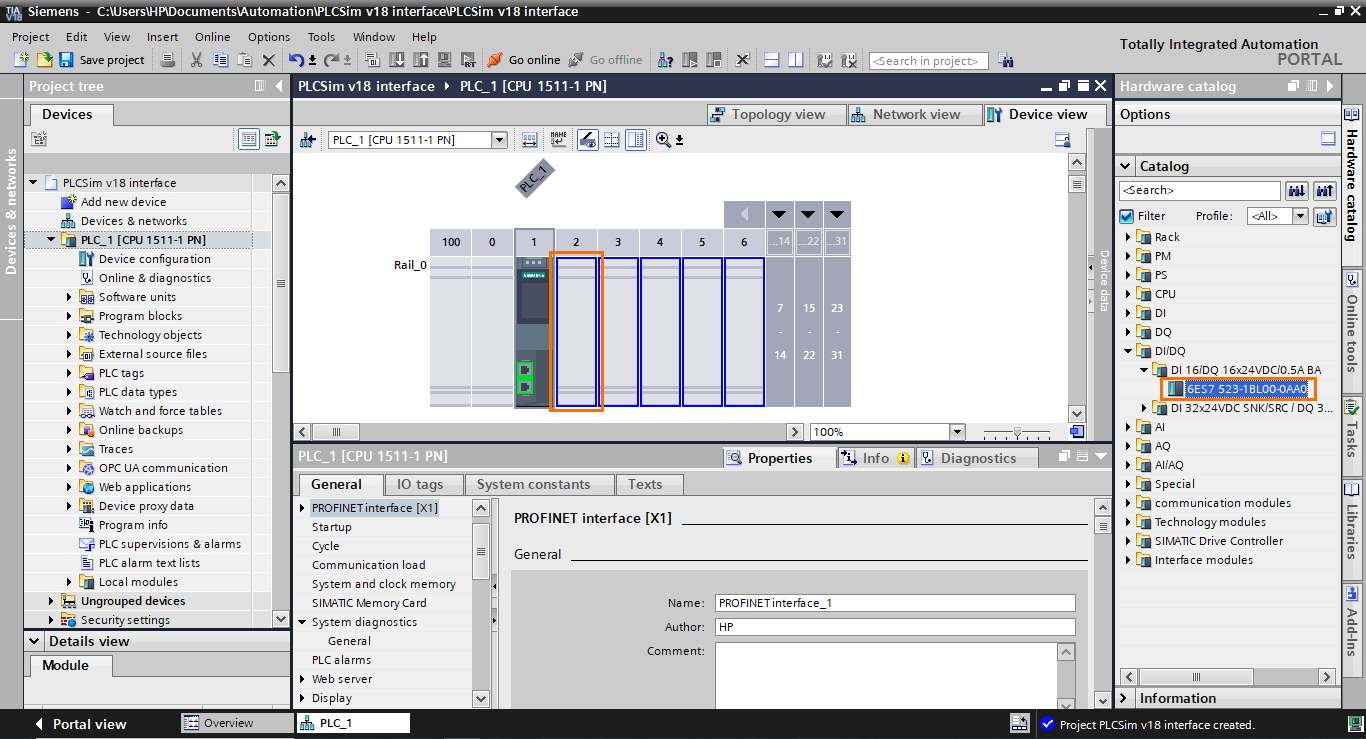Image resolution: width=1366 pixels, height=739 pixels.
Task: Adjust the device view zoom slider
Action: tap(1018, 432)
